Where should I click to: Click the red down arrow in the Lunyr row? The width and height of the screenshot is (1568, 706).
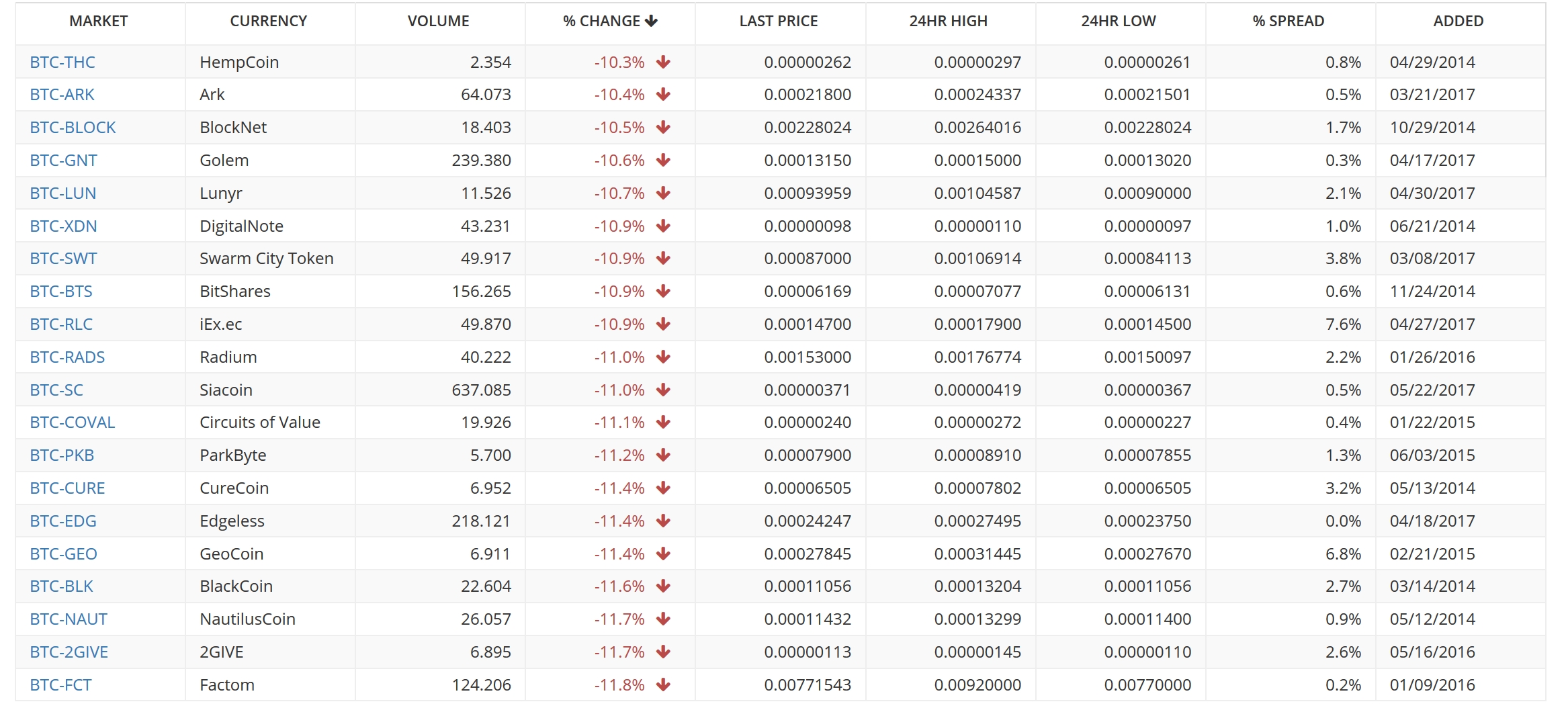point(663,193)
